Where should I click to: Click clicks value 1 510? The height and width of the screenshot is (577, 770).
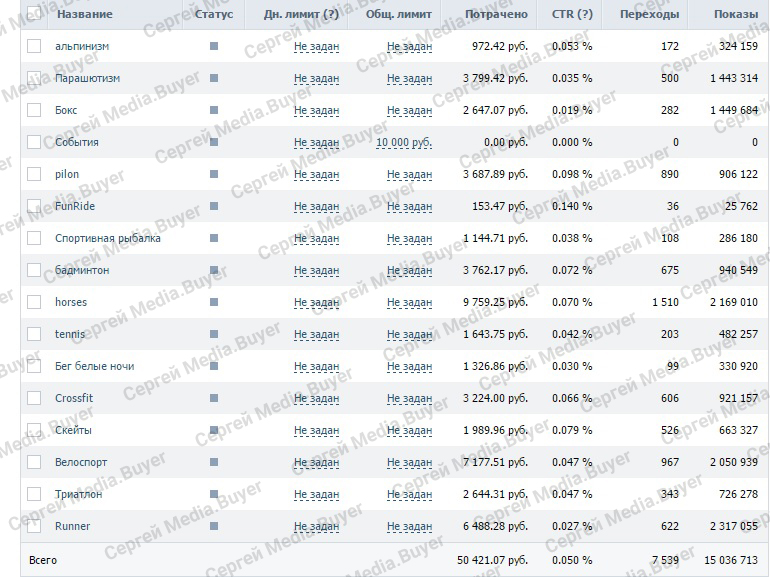pyautogui.click(x=665, y=302)
